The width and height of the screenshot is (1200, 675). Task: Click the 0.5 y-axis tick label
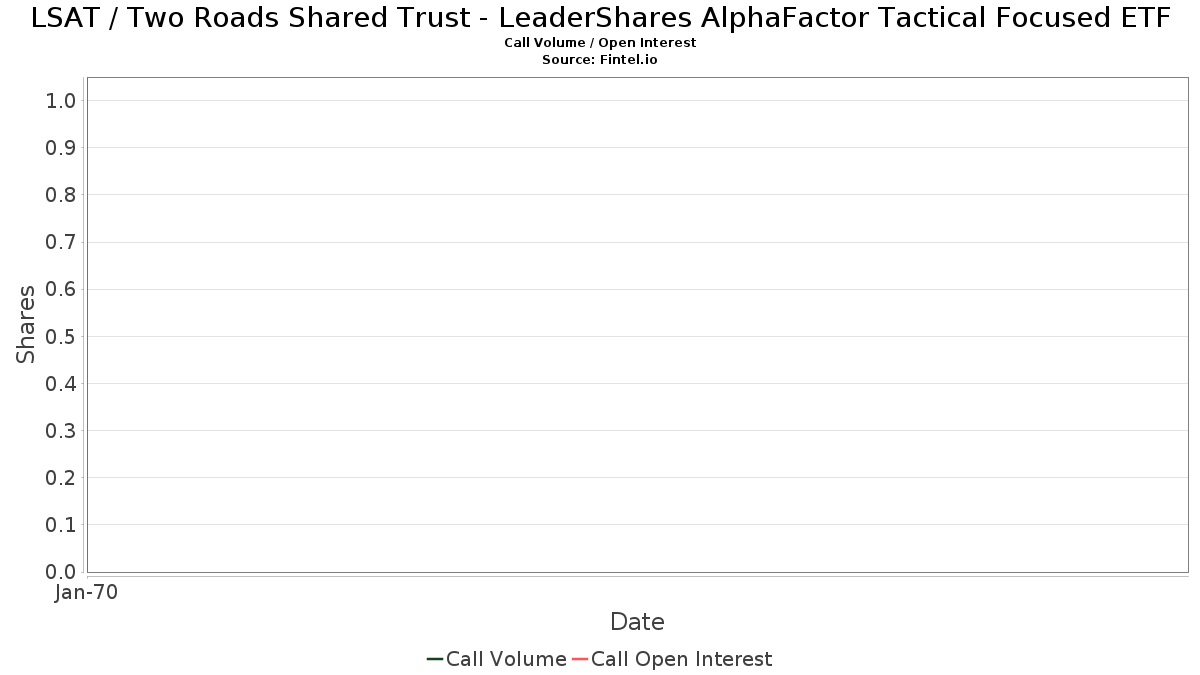point(61,336)
